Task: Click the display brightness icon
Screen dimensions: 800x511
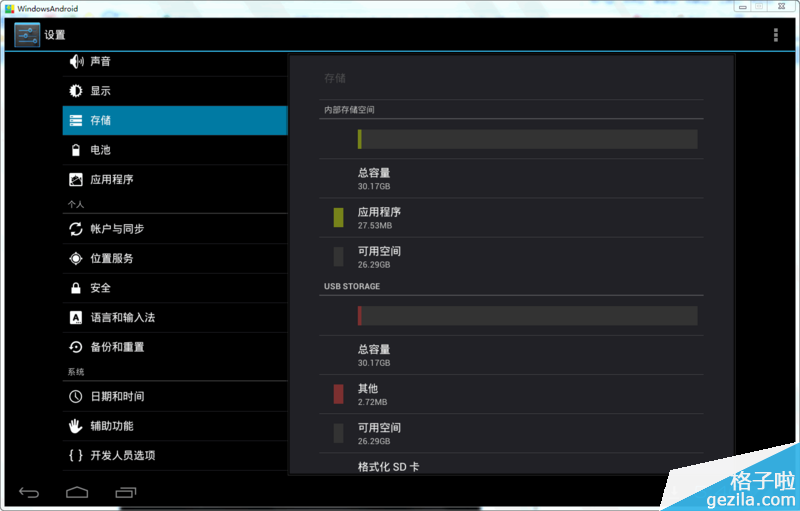Action: pos(76,91)
